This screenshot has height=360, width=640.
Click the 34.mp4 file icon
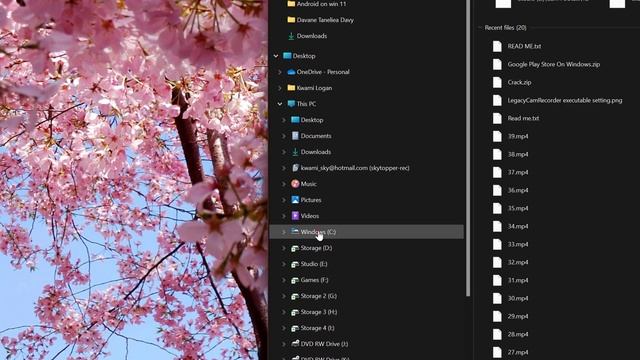[x=497, y=226]
